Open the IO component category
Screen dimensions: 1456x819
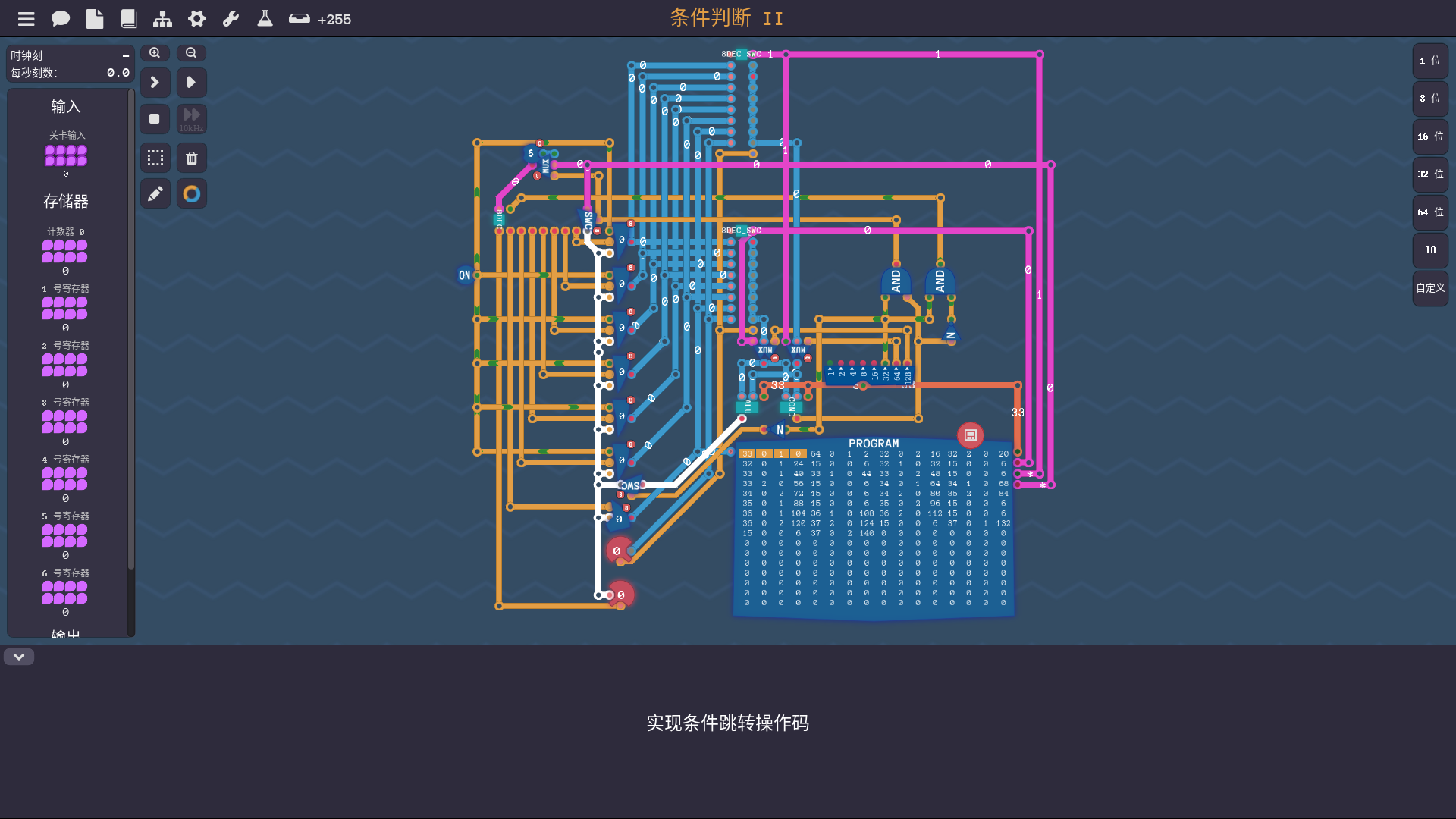click(1430, 250)
